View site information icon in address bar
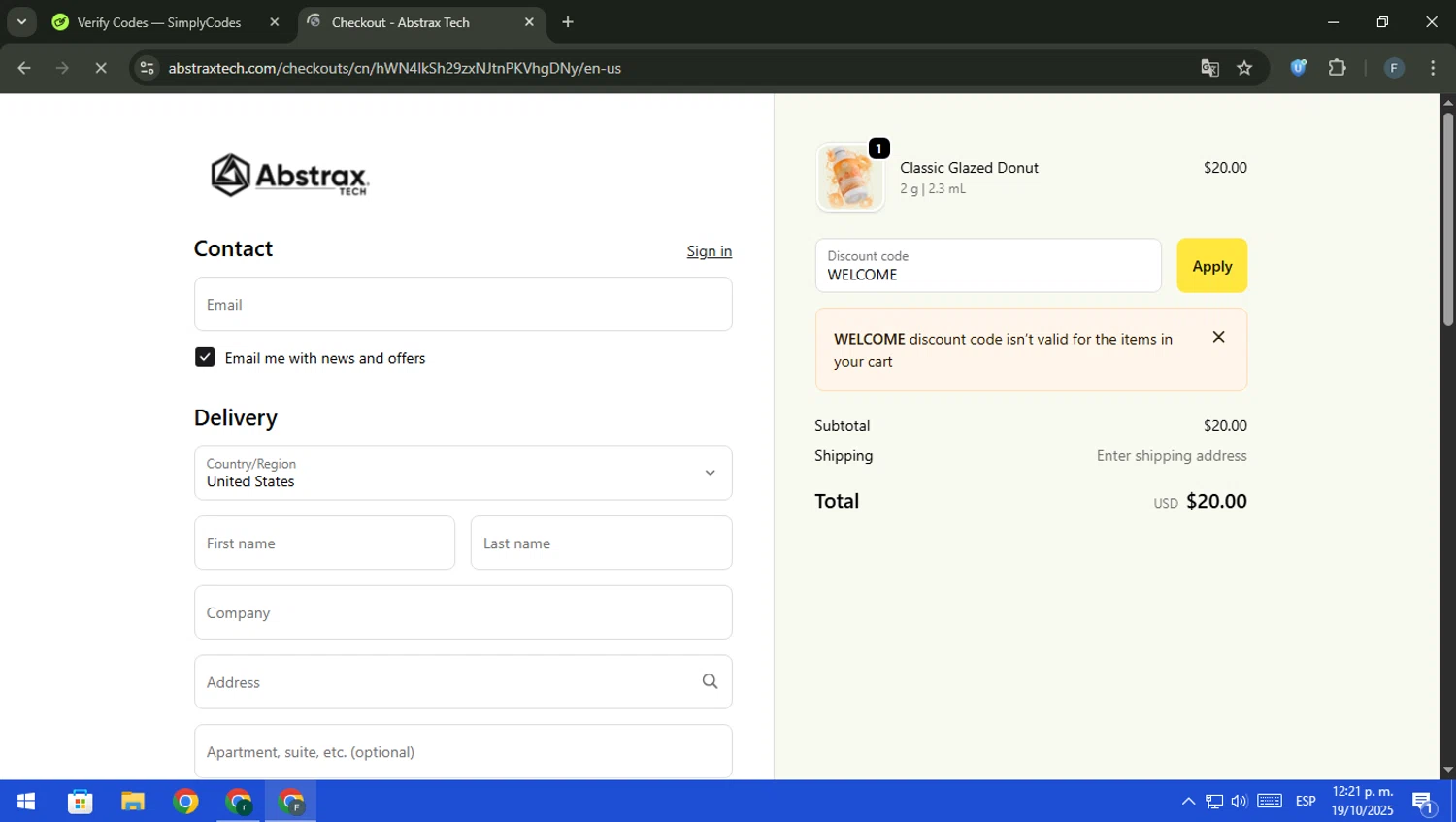1456x822 pixels. click(x=147, y=68)
